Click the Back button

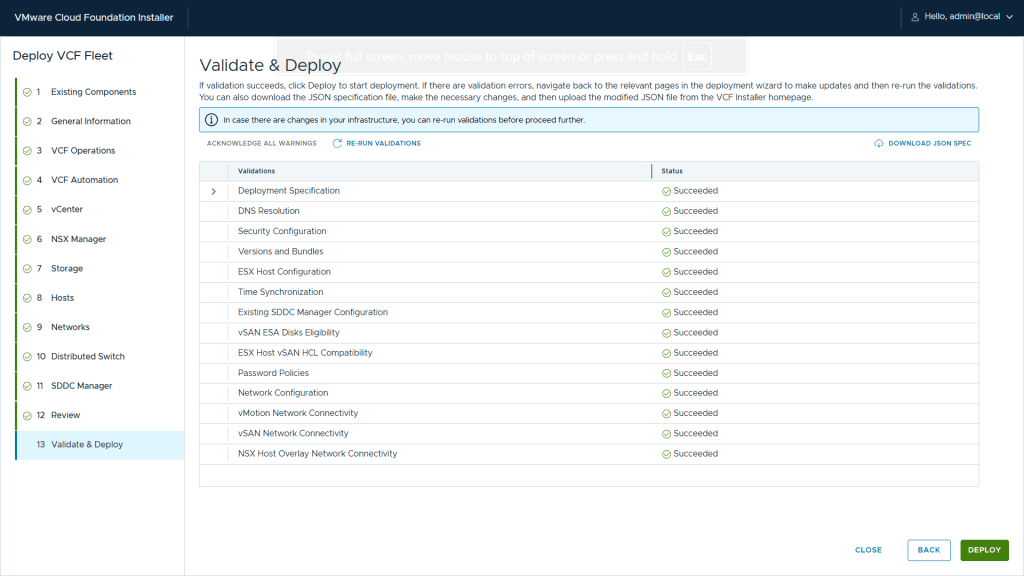[928, 550]
